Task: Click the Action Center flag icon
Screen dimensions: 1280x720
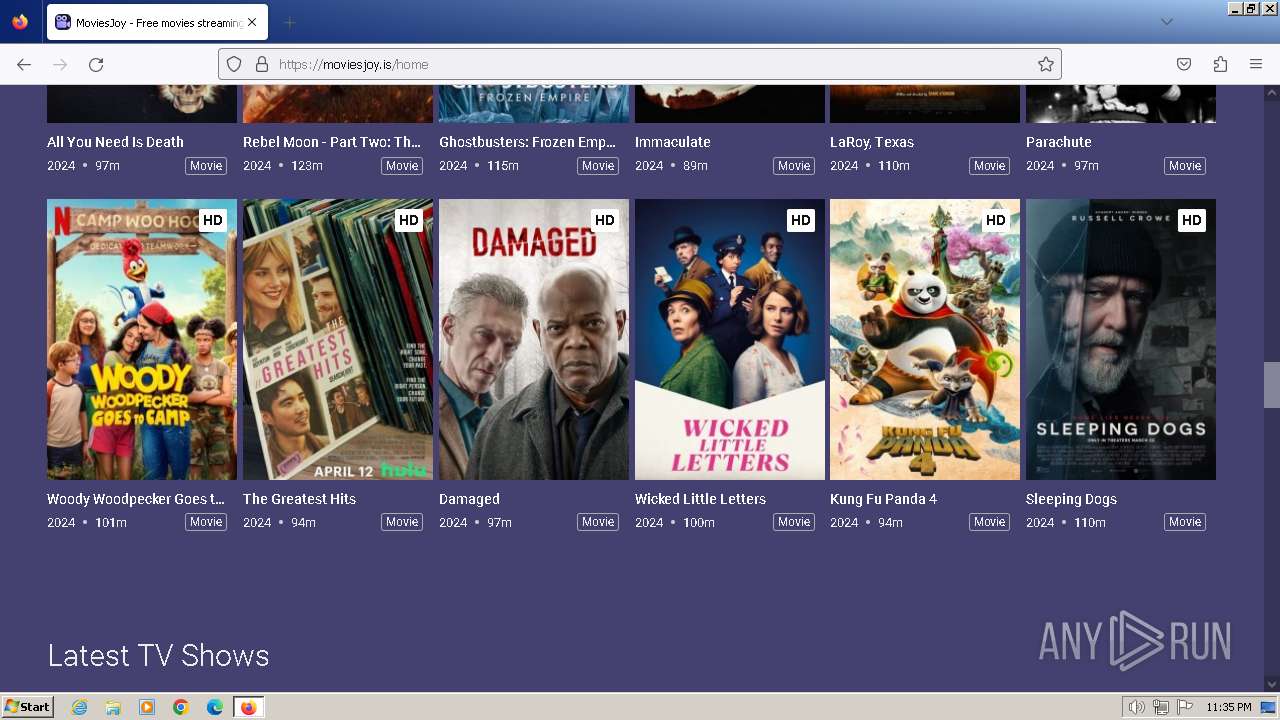Action: pos(1185,707)
